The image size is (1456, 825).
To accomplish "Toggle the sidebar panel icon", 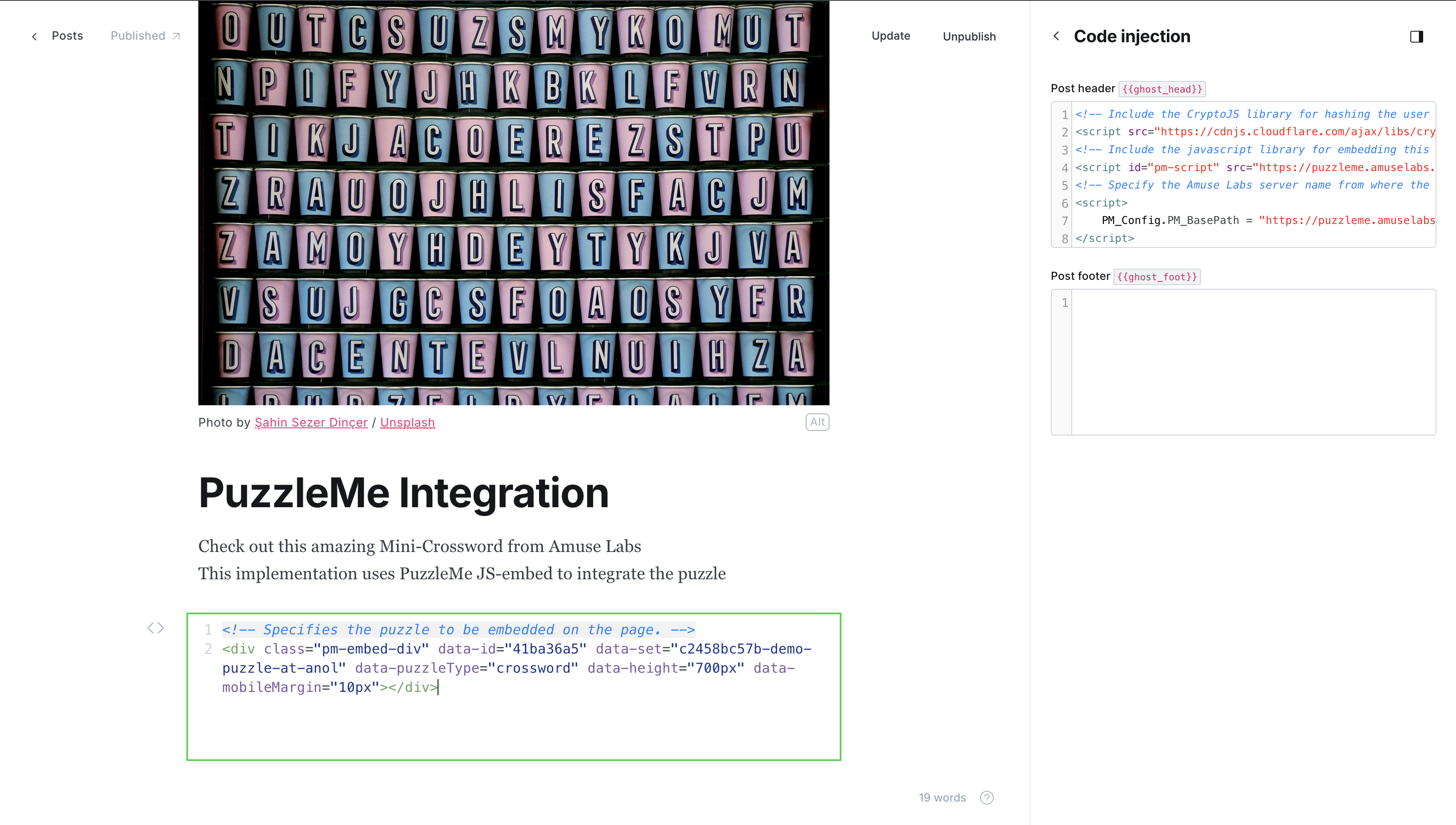I will point(1416,37).
